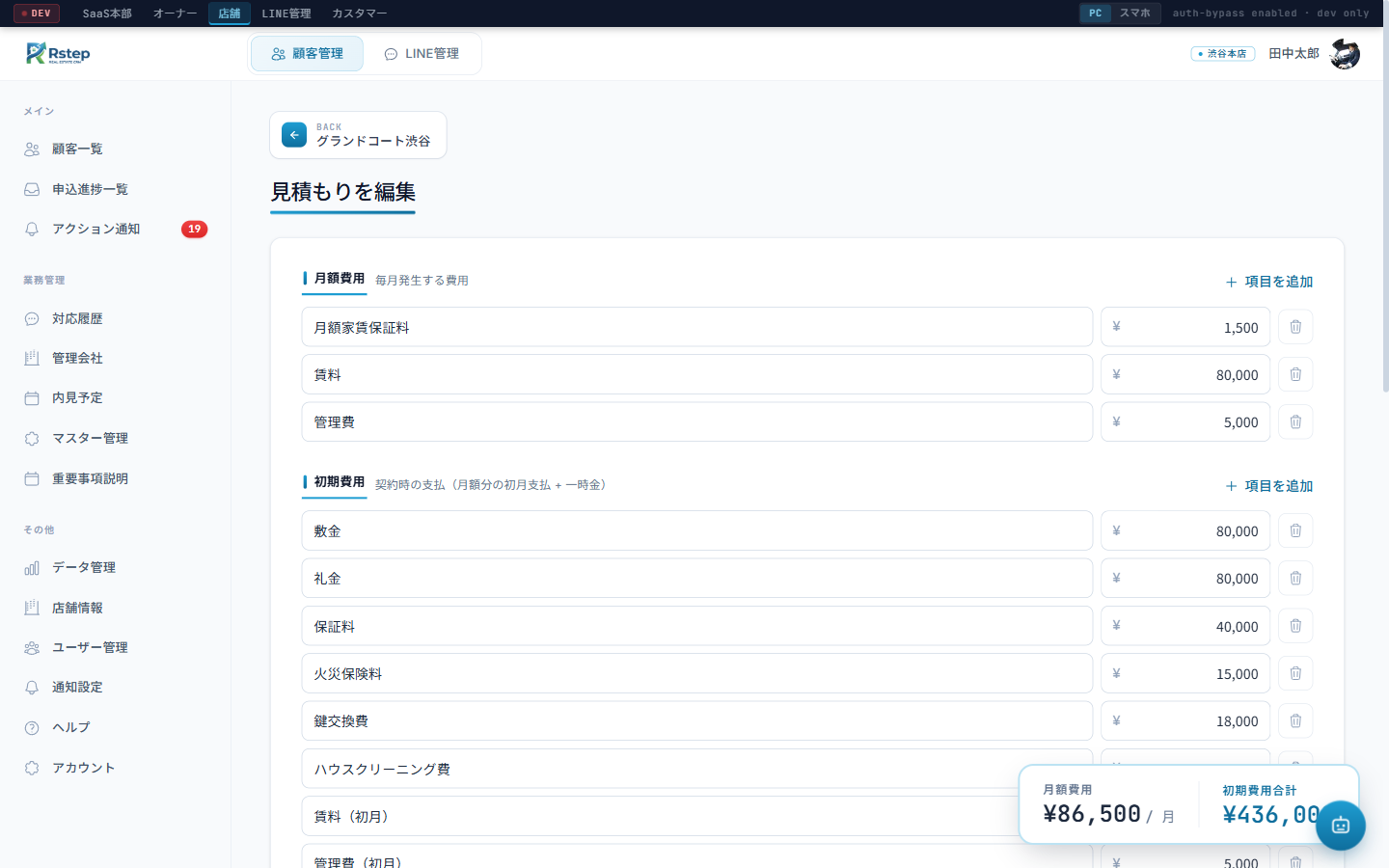Switch to the PC view toggle
Viewport: 1389px width, 868px height.
(x=1096, y=14)
